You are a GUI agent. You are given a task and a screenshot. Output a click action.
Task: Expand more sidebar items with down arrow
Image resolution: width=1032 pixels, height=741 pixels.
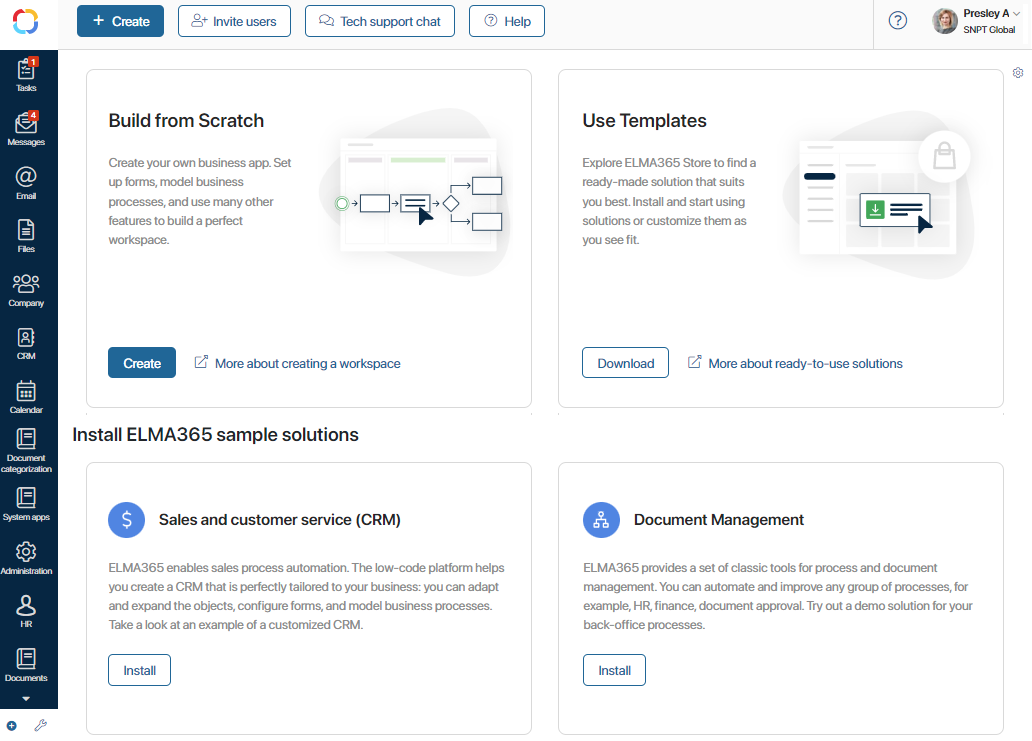pyautogui.click(x=26, y=699)
